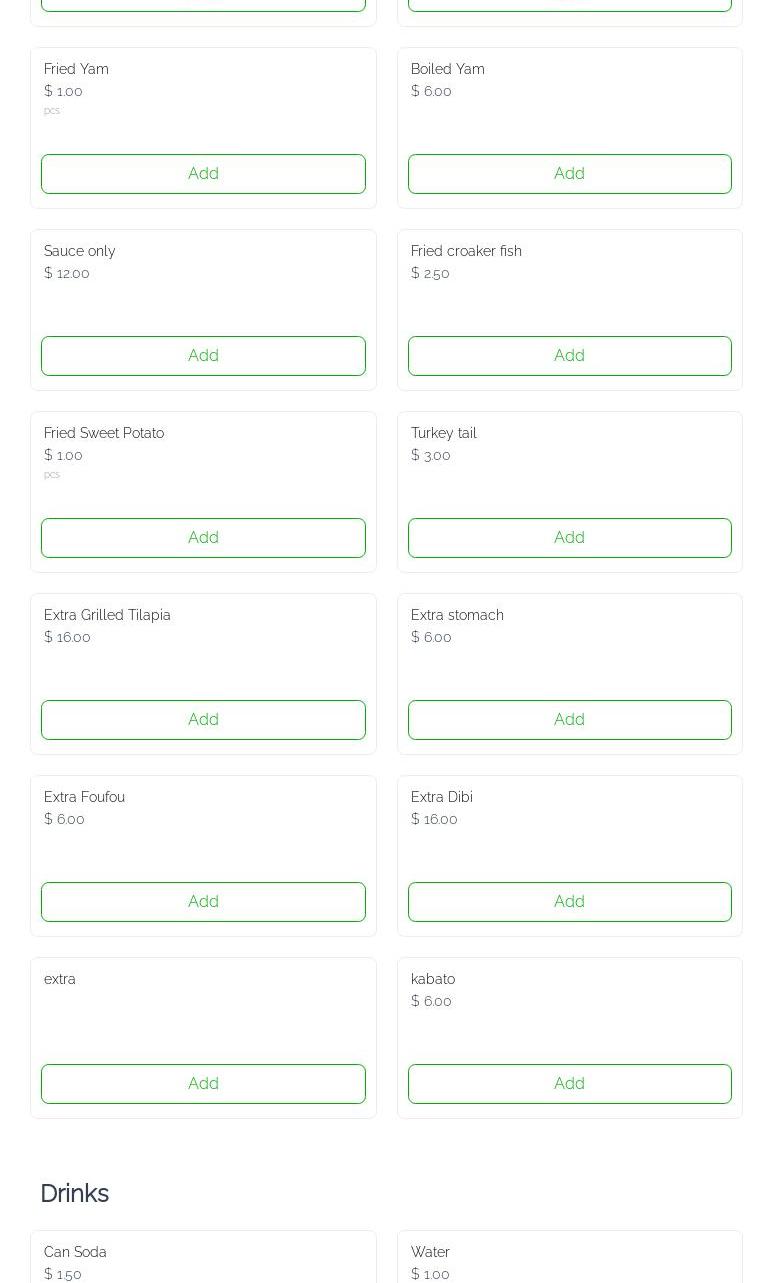Add Extra Foufou to cart

203,902
